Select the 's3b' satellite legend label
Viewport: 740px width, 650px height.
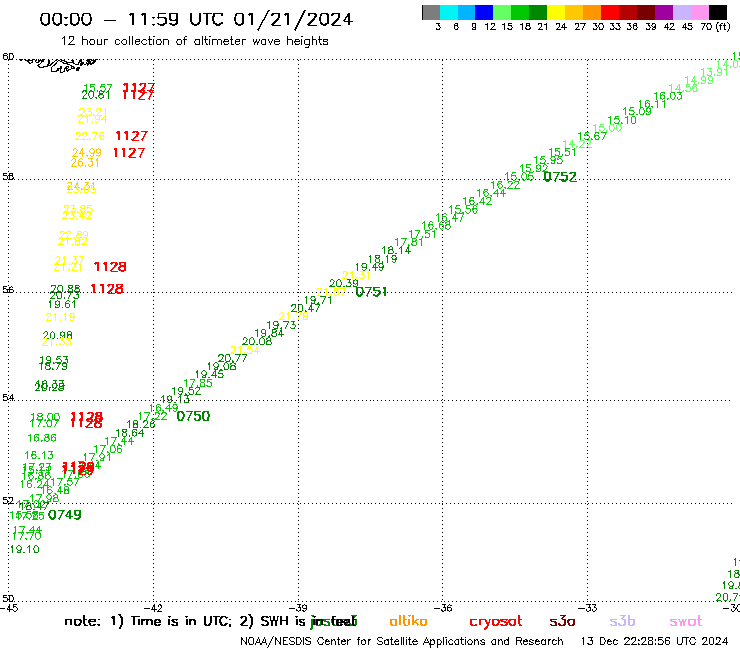622,621
